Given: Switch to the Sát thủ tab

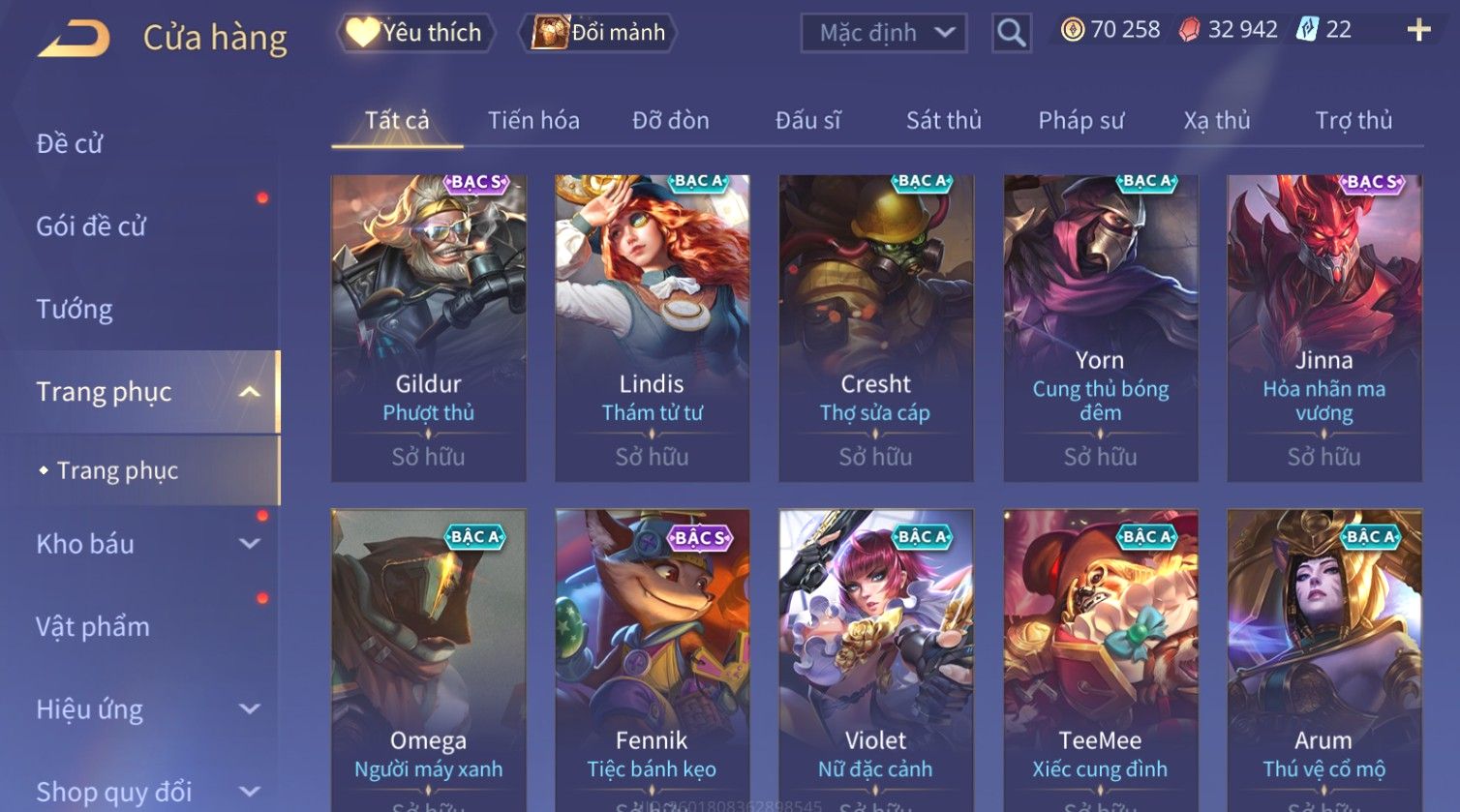Looking at the screenshot, I should 943,120.
